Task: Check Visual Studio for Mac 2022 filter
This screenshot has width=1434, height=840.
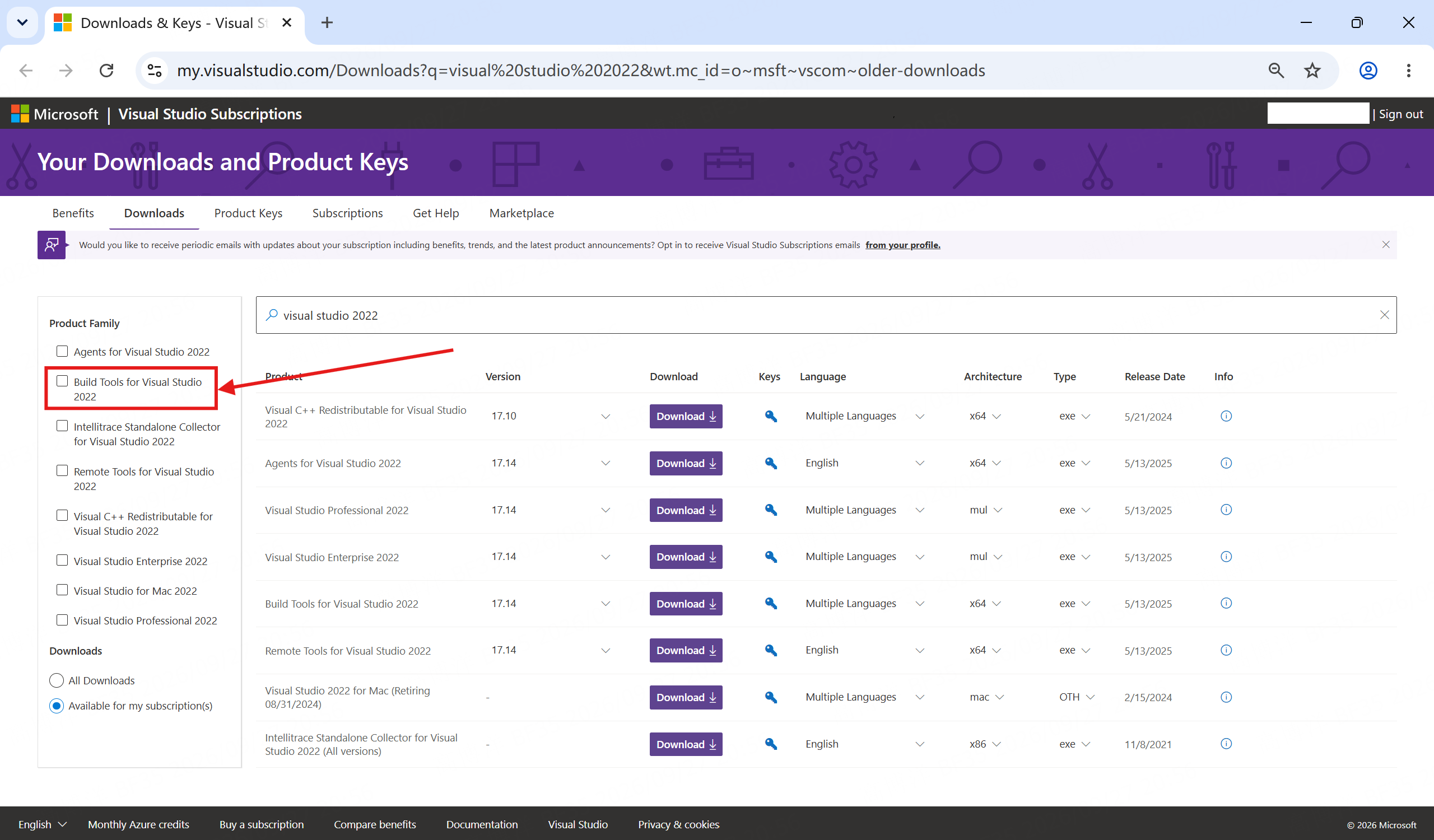Action: tap(62, 590)
